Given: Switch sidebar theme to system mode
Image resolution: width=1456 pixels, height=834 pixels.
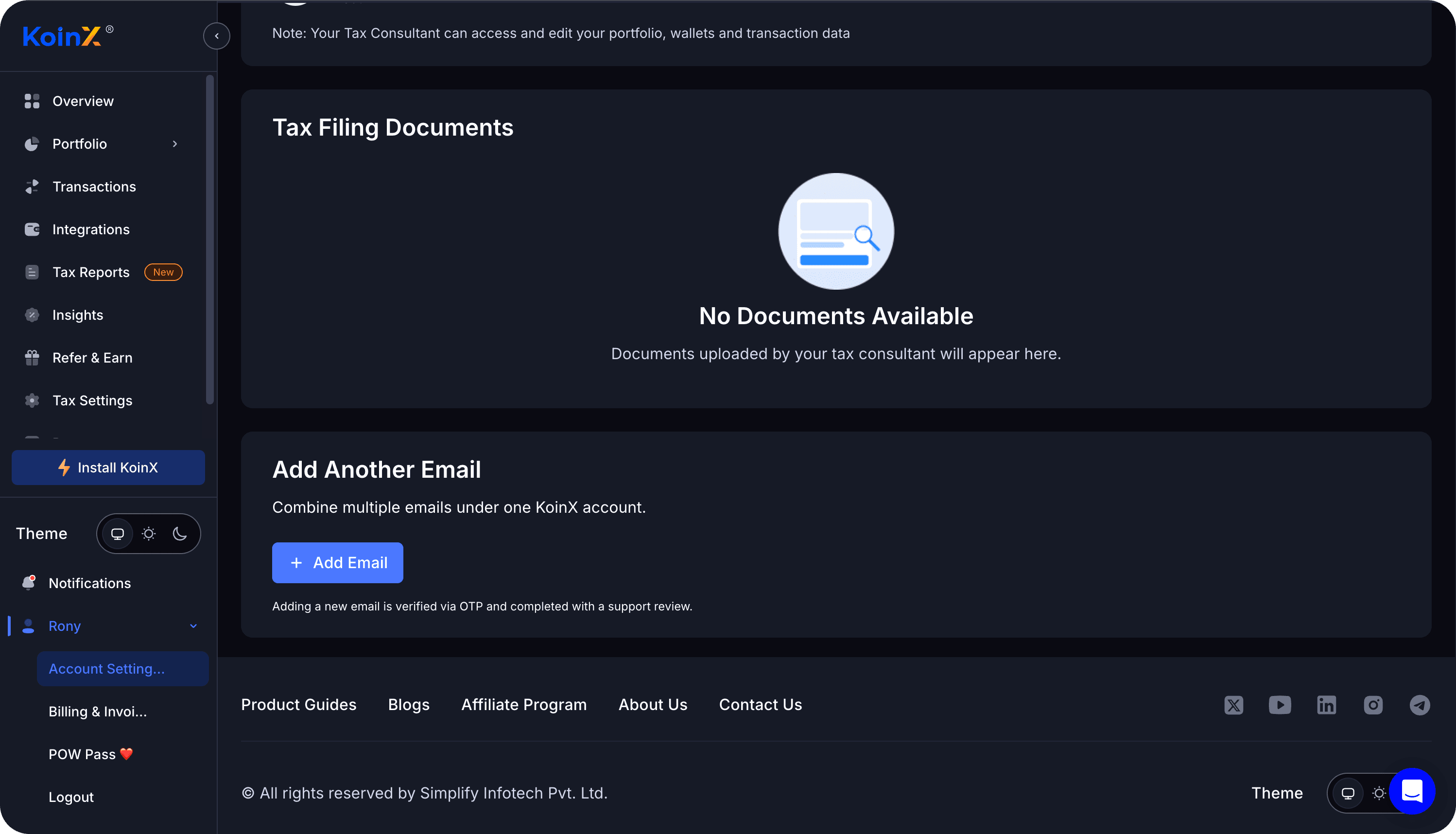Looking at the screenshot, I should (118, 534).
